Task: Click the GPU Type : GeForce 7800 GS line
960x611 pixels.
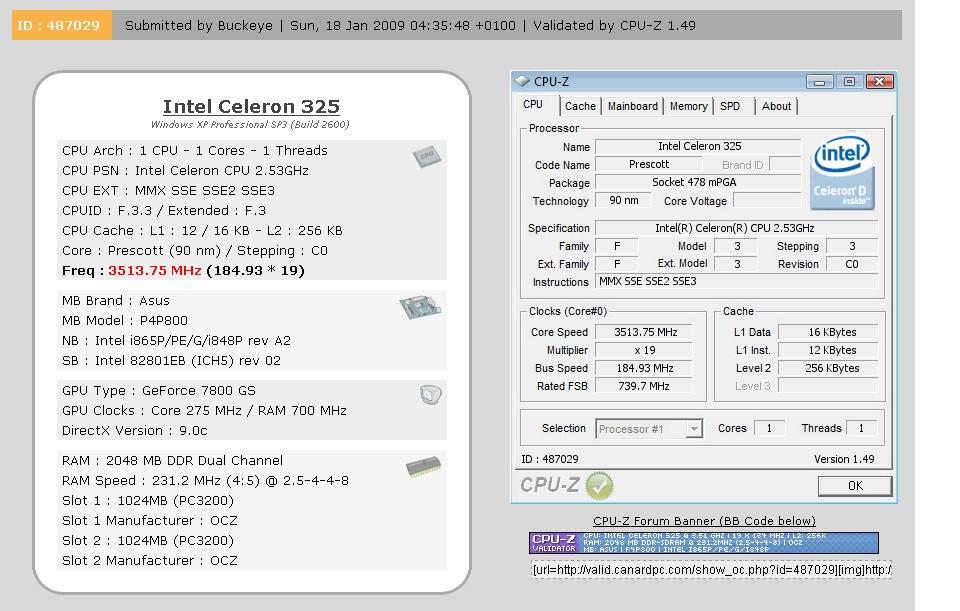Action: point(159,391)
